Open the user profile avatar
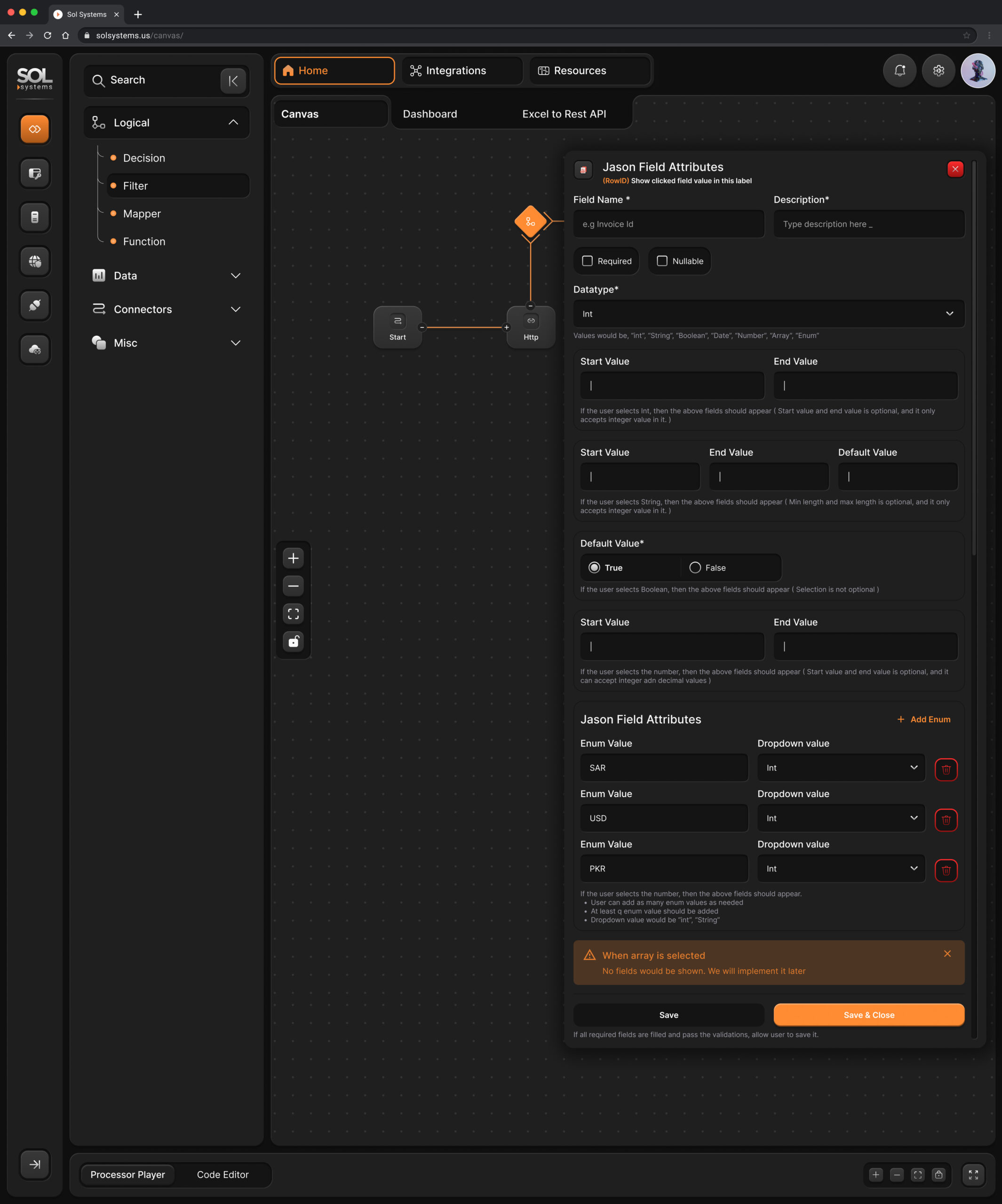The width and height of the screenshot is (1002, 1204). pos(978,71)
